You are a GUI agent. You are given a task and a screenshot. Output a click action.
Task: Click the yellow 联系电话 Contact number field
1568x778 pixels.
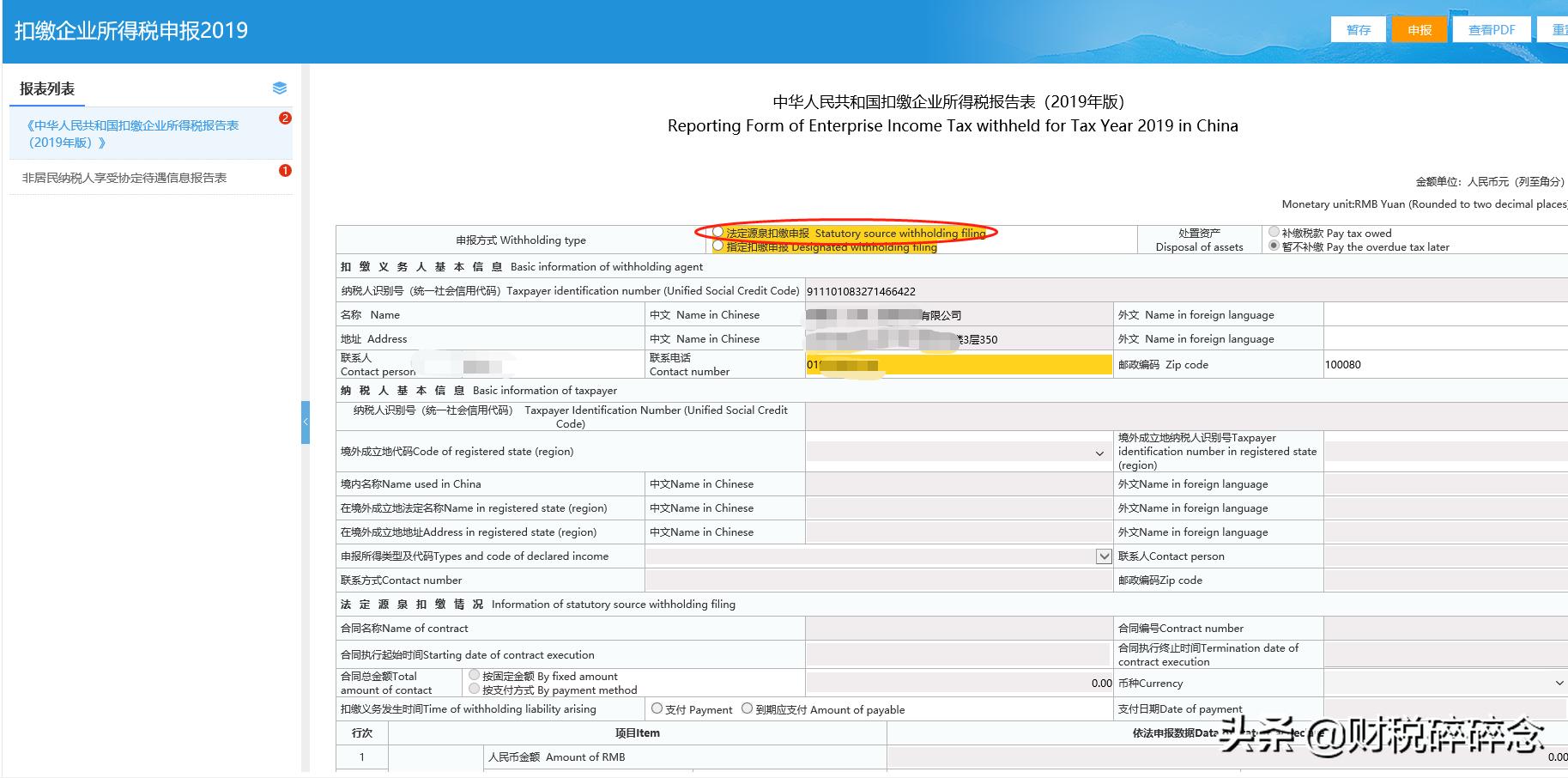point(959,365)
